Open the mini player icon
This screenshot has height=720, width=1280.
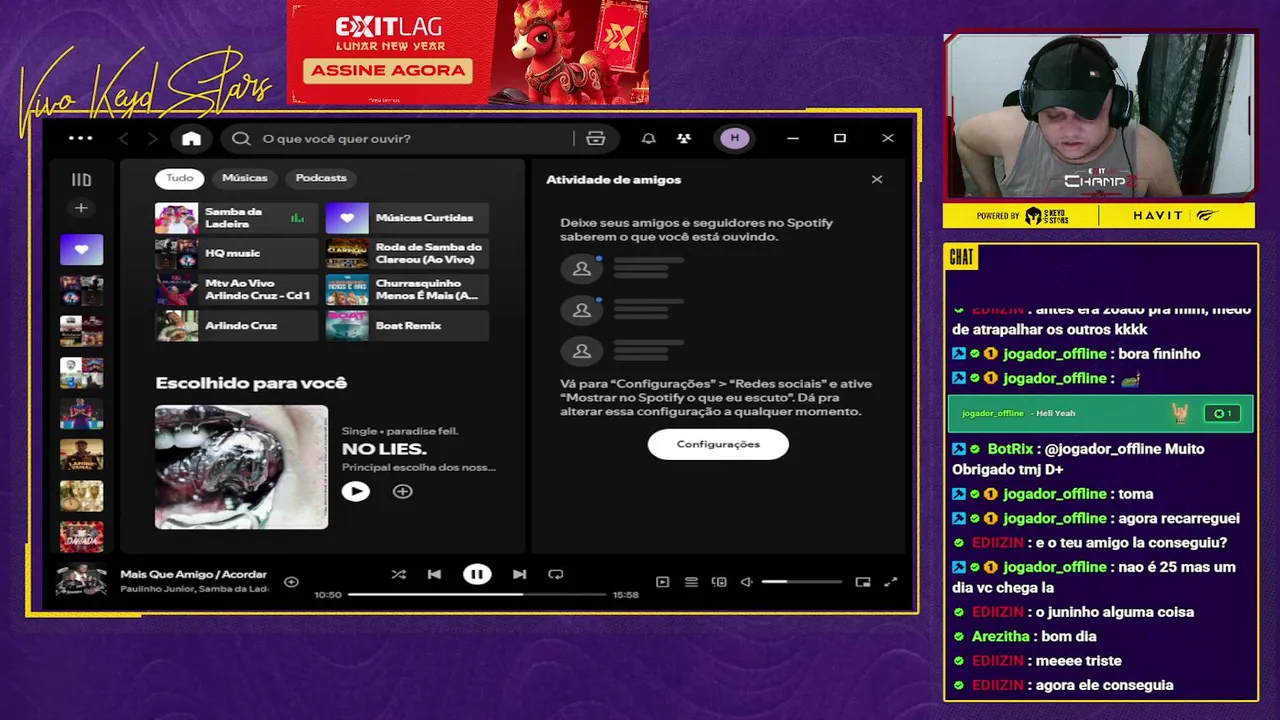tap(863, 582)
